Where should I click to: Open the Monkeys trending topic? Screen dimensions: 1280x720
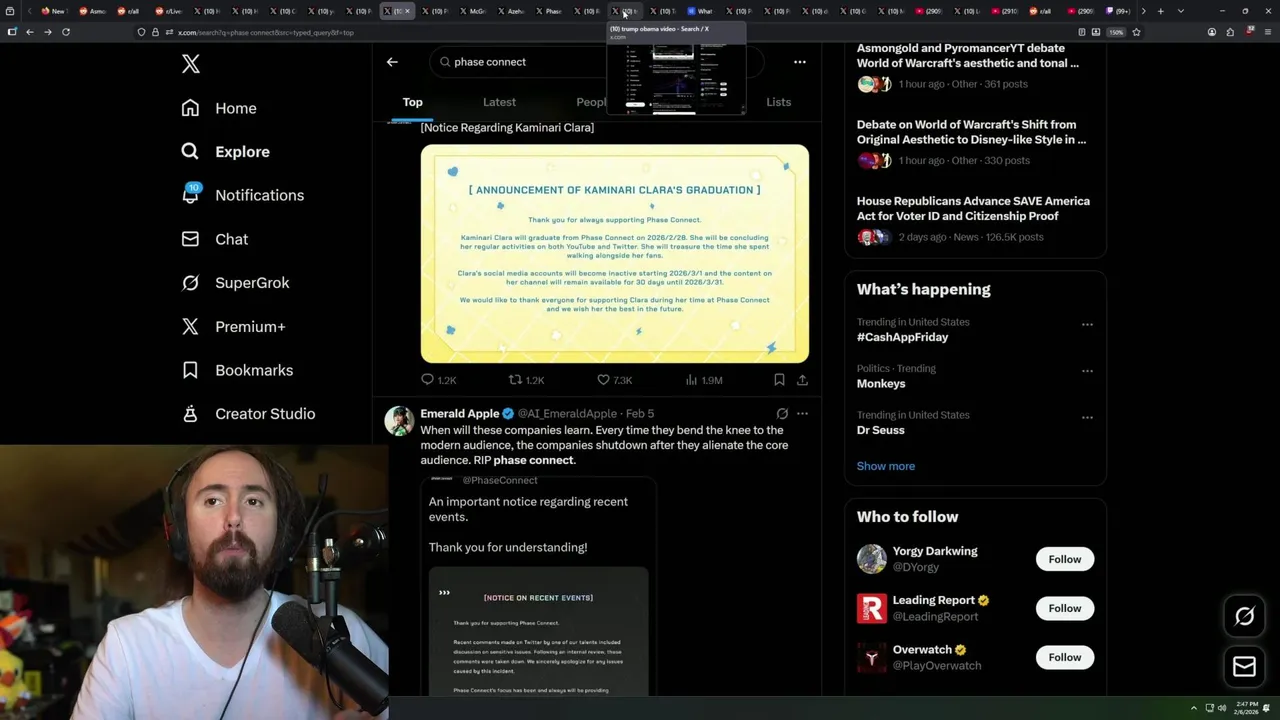coord(881,383)
